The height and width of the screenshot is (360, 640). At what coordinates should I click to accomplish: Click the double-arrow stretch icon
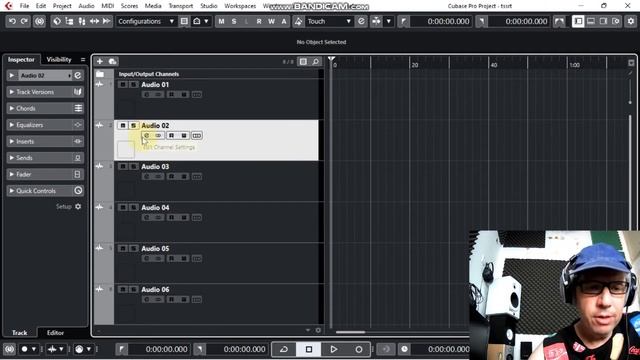[x=94, y=21]
